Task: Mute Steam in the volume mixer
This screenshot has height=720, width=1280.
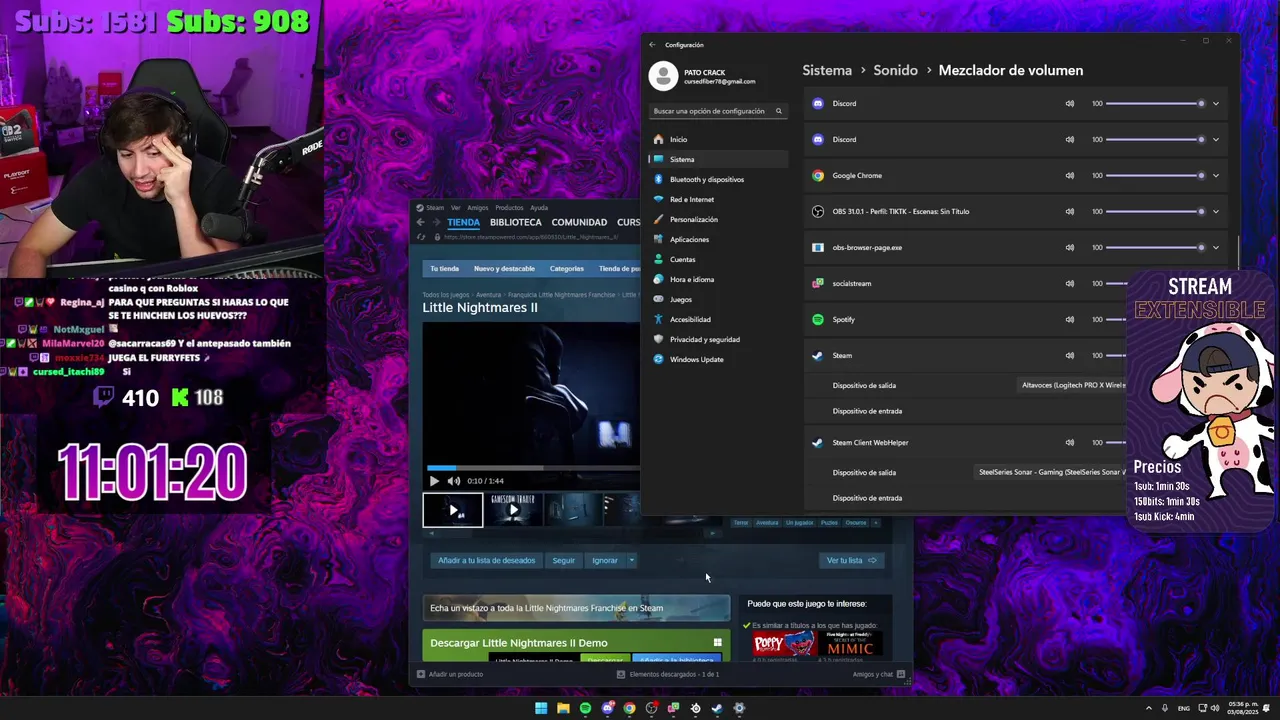Action: click(1069, 355)
